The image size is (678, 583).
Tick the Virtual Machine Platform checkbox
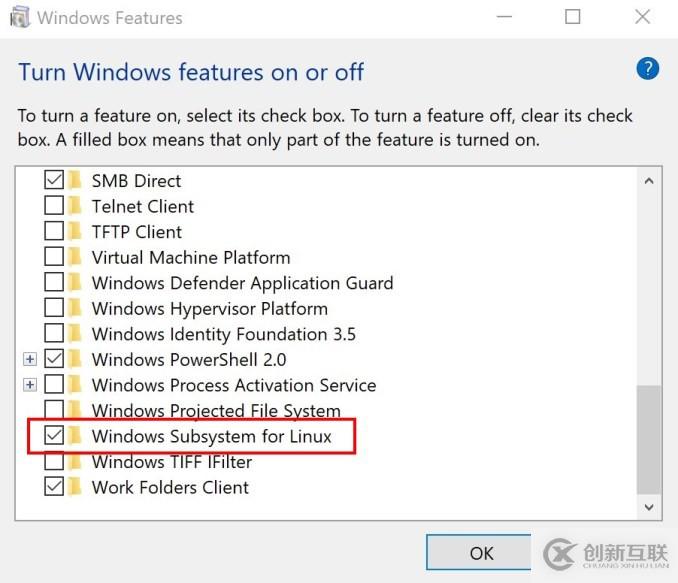click(54, 257)
